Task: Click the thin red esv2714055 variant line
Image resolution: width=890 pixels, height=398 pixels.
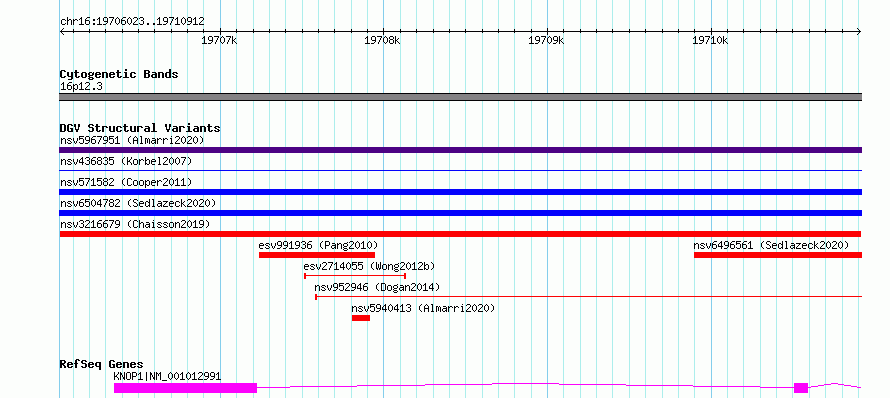Action: (355, 276)
